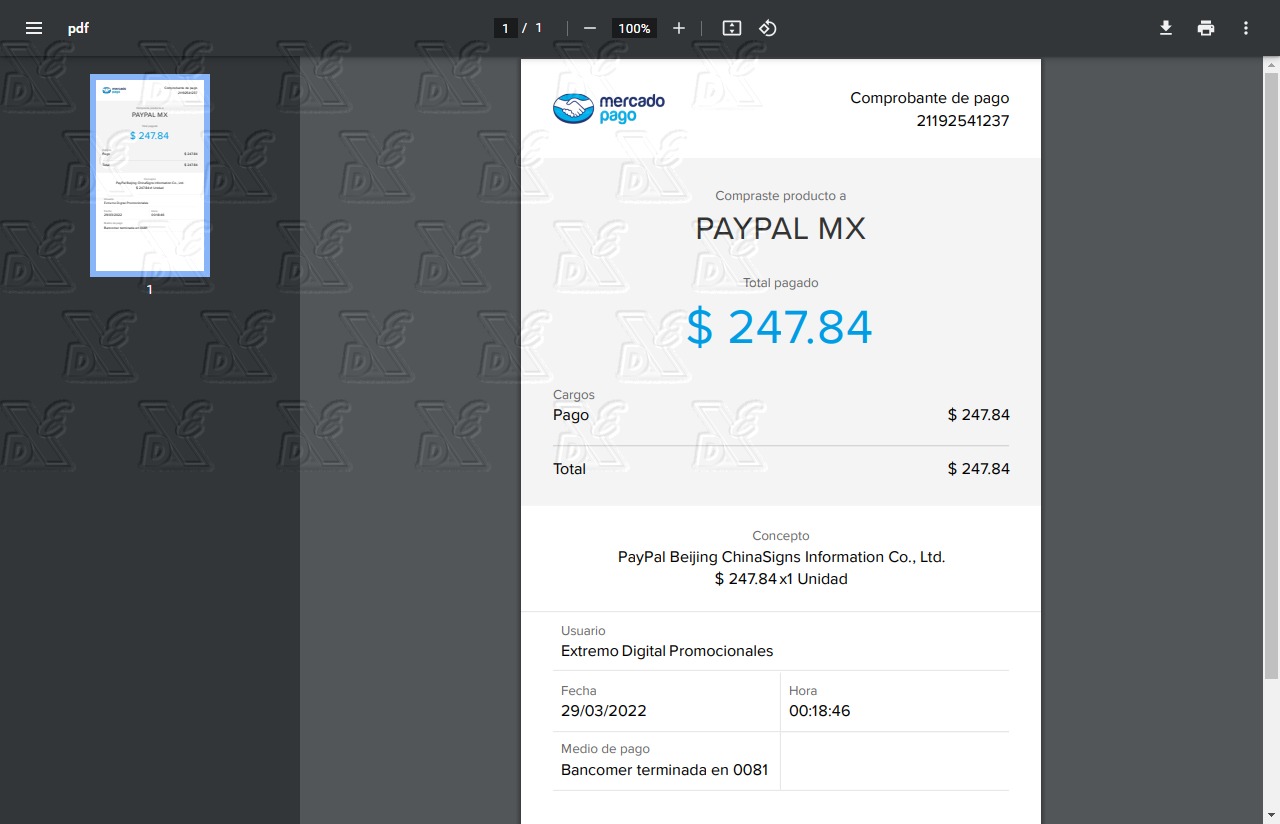Click the 'Total pagado' label
The image size is (1280, 824).
point(781,283)
